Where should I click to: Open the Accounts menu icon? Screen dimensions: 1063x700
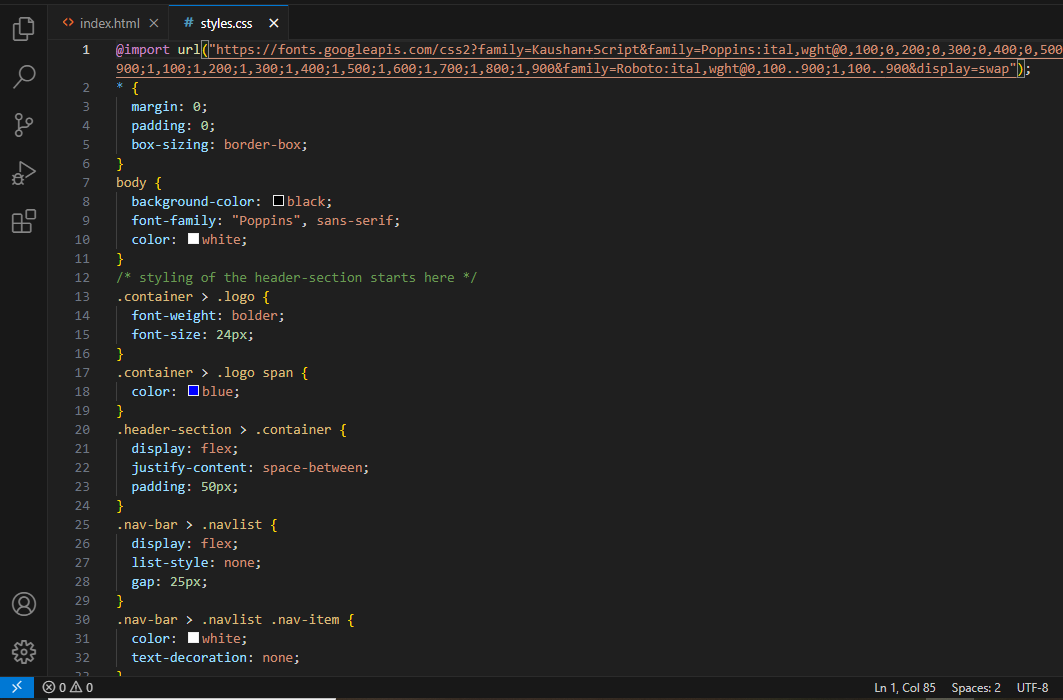pyautogui.click(x=24, y=604)
